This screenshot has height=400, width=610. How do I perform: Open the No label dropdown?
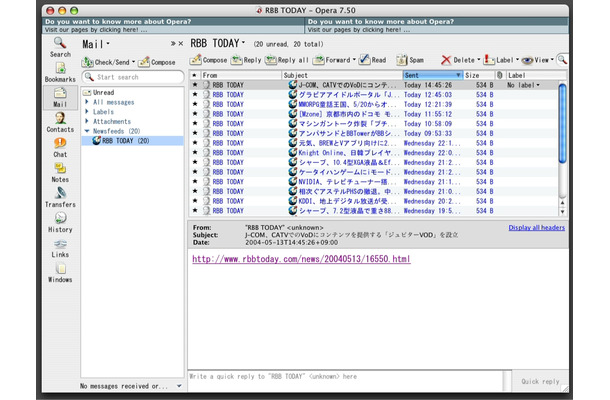coord(523,85)
